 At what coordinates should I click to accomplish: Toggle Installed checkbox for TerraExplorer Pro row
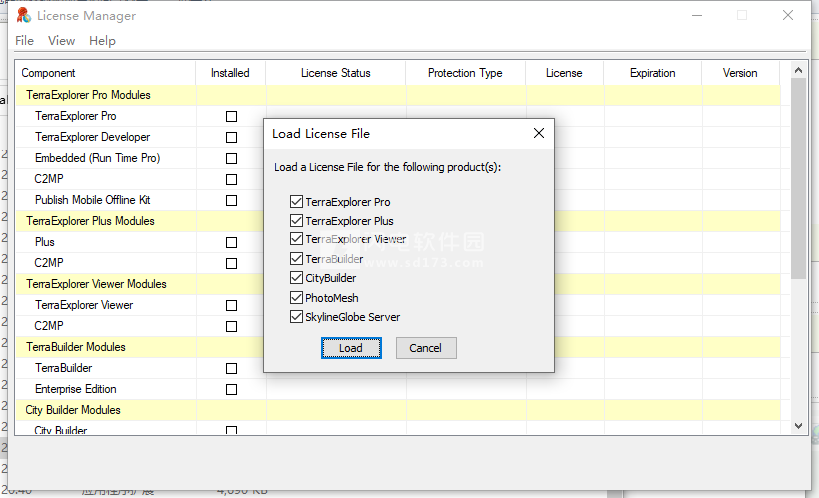click(231, 117)
